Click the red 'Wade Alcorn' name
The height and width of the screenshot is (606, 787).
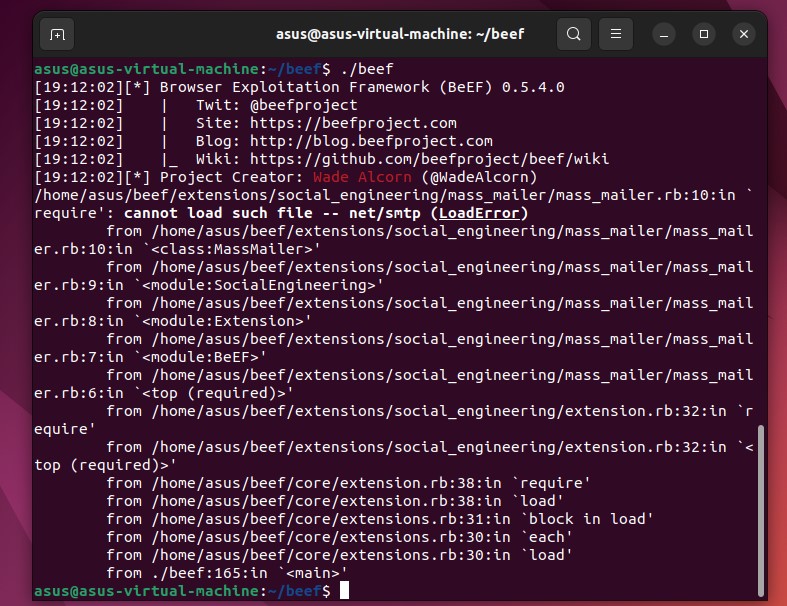tap(362, 177)
